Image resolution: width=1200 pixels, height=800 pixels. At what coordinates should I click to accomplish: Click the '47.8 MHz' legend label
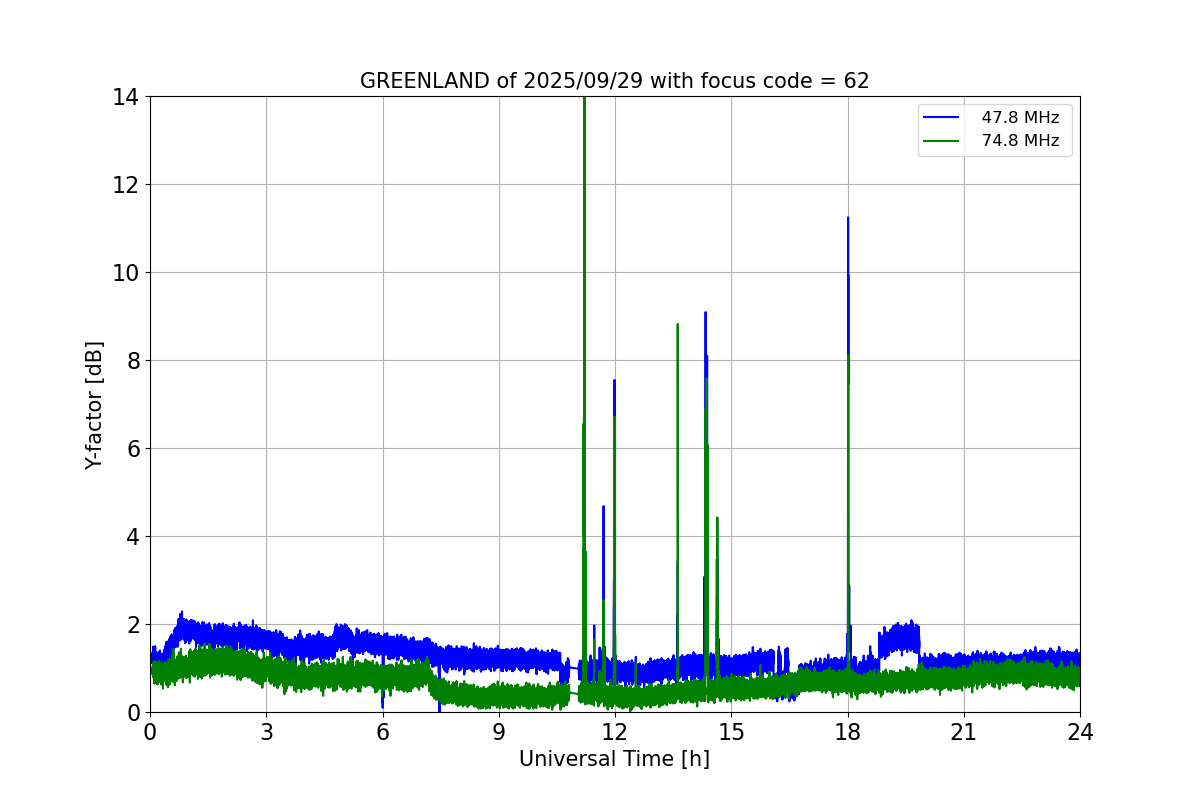(1020, 118)
